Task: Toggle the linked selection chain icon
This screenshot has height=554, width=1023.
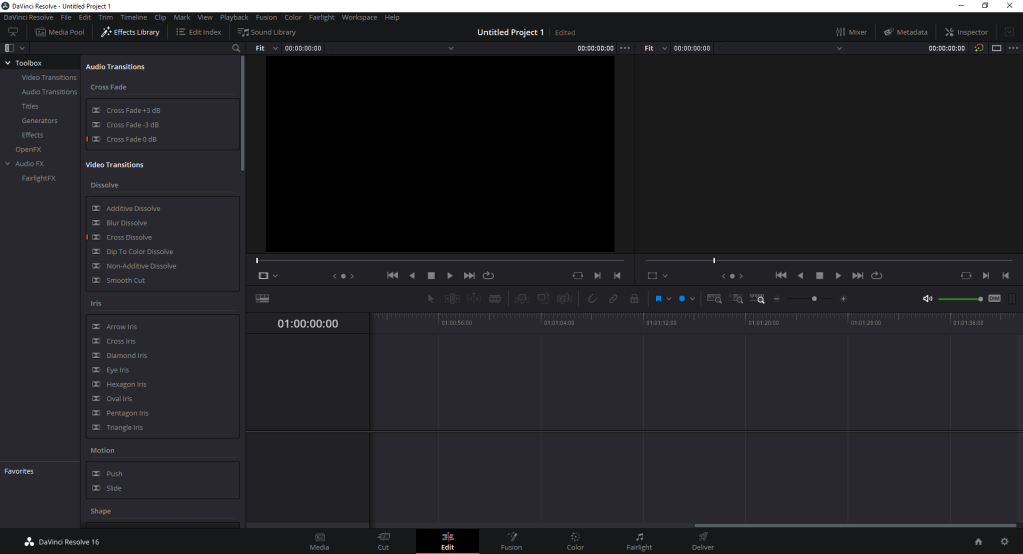Action: pyautogui.click(x=613, y=299)
